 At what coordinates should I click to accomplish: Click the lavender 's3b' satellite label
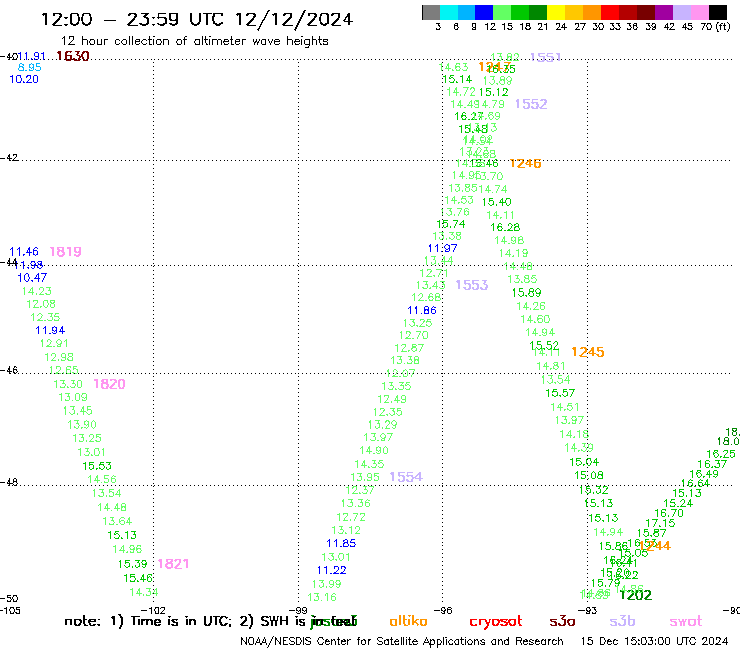click(622, 622)
